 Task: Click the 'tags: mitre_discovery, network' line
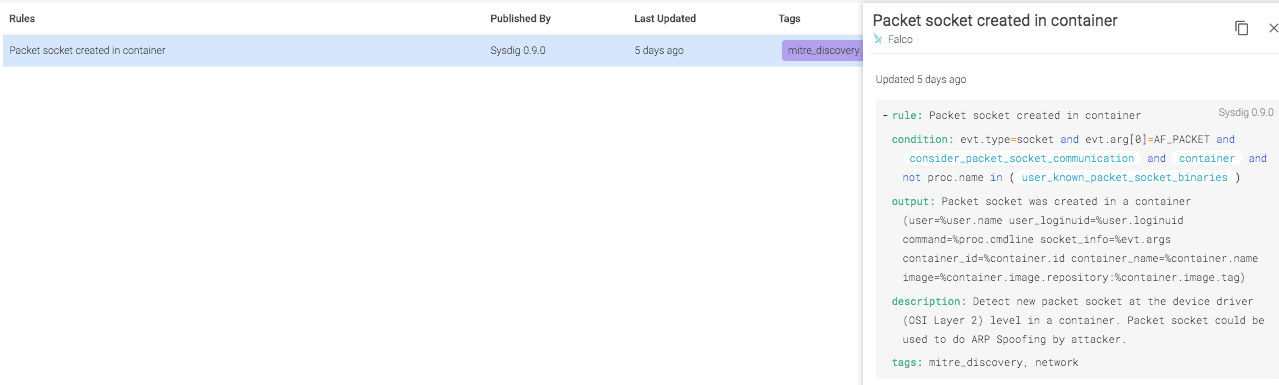pos(985,362)
